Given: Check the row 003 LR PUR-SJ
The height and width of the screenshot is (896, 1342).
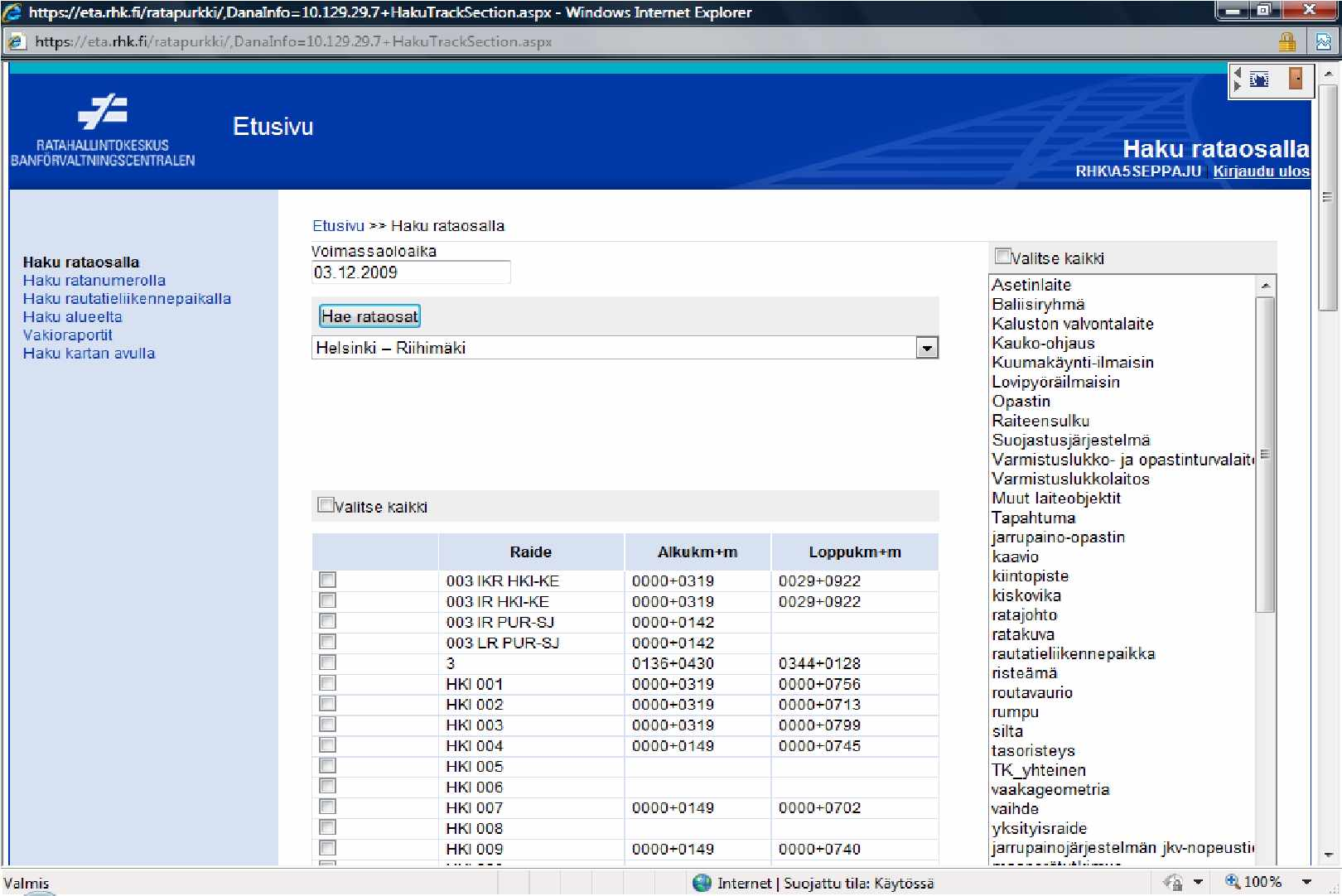Looking at the screenshot, I should [327, 642].
